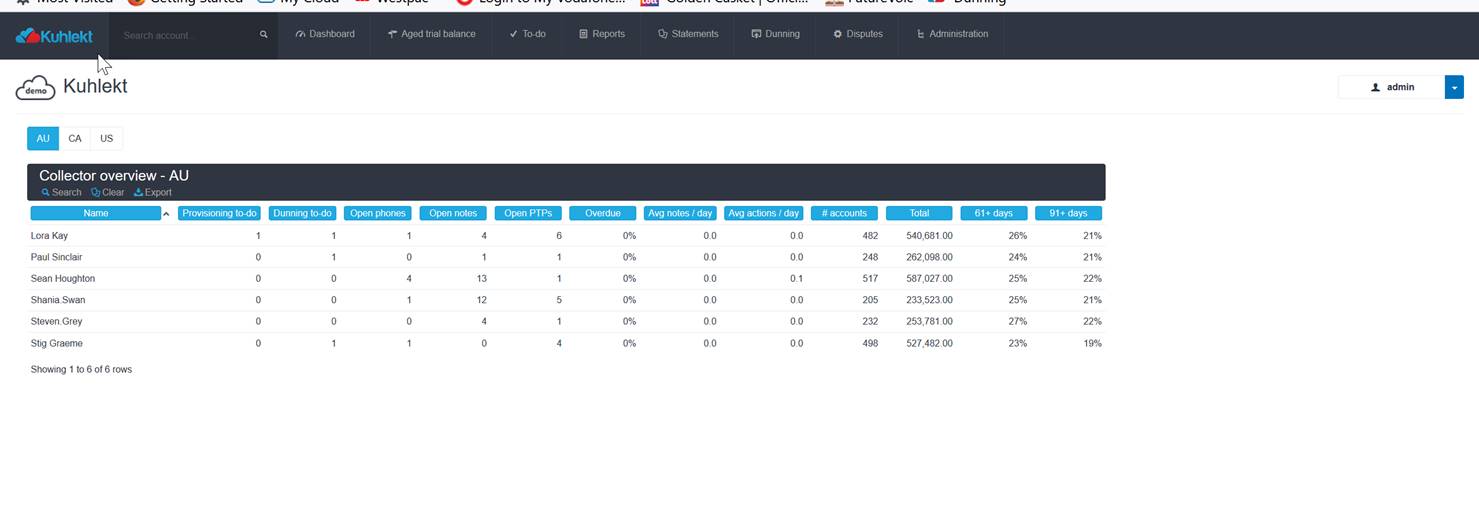The height and width of the screenshot is (512, 1479).
Task: Click the Collector overview - AU title
Action: pos(114,175)
